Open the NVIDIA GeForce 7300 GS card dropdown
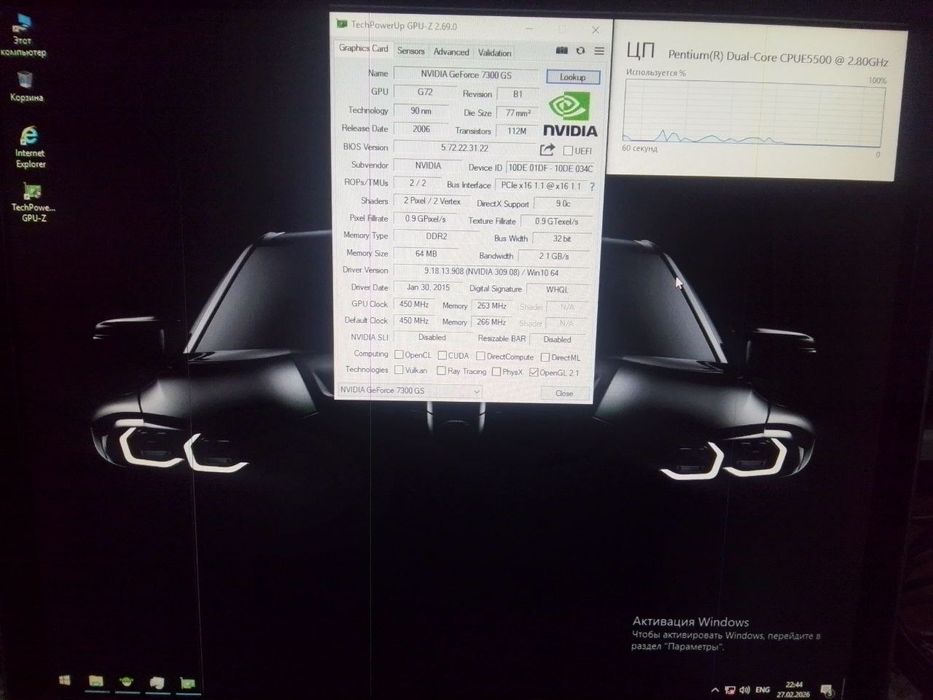Image resolution: width=933 pixels, height=700 pixels. [409, 390]
